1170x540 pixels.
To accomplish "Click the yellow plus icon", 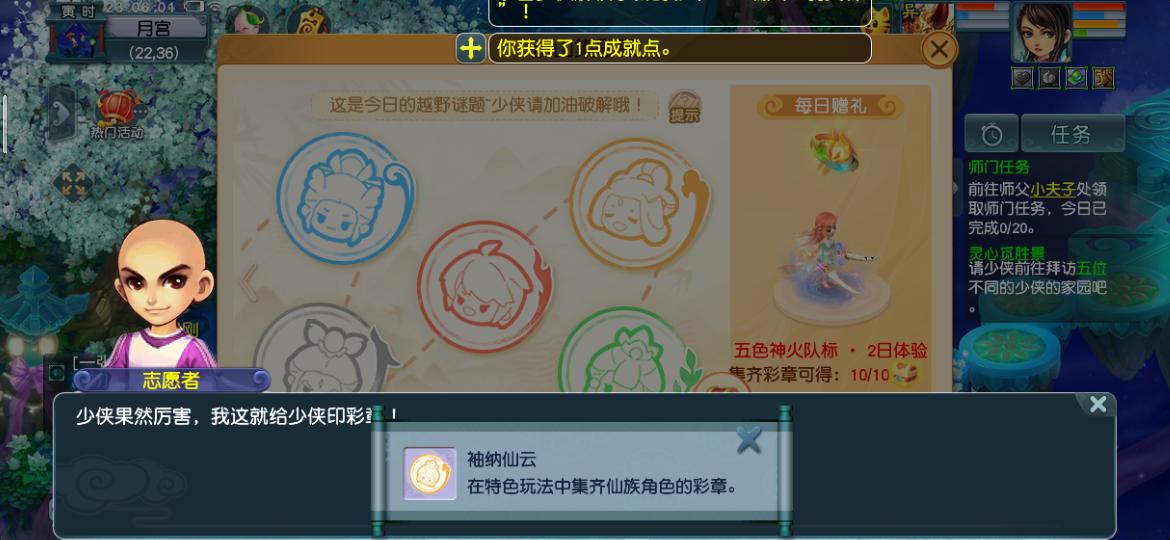I will coord(471,48).
